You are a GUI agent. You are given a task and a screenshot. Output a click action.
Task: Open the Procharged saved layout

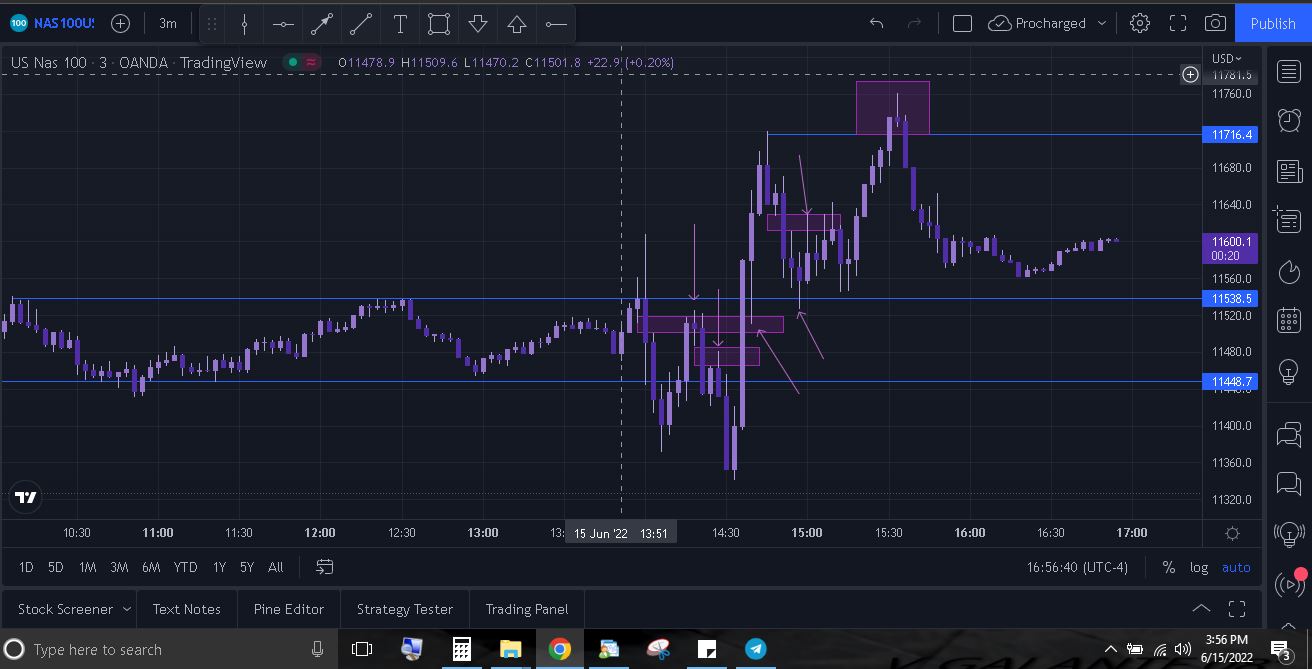click(1036, 23)
